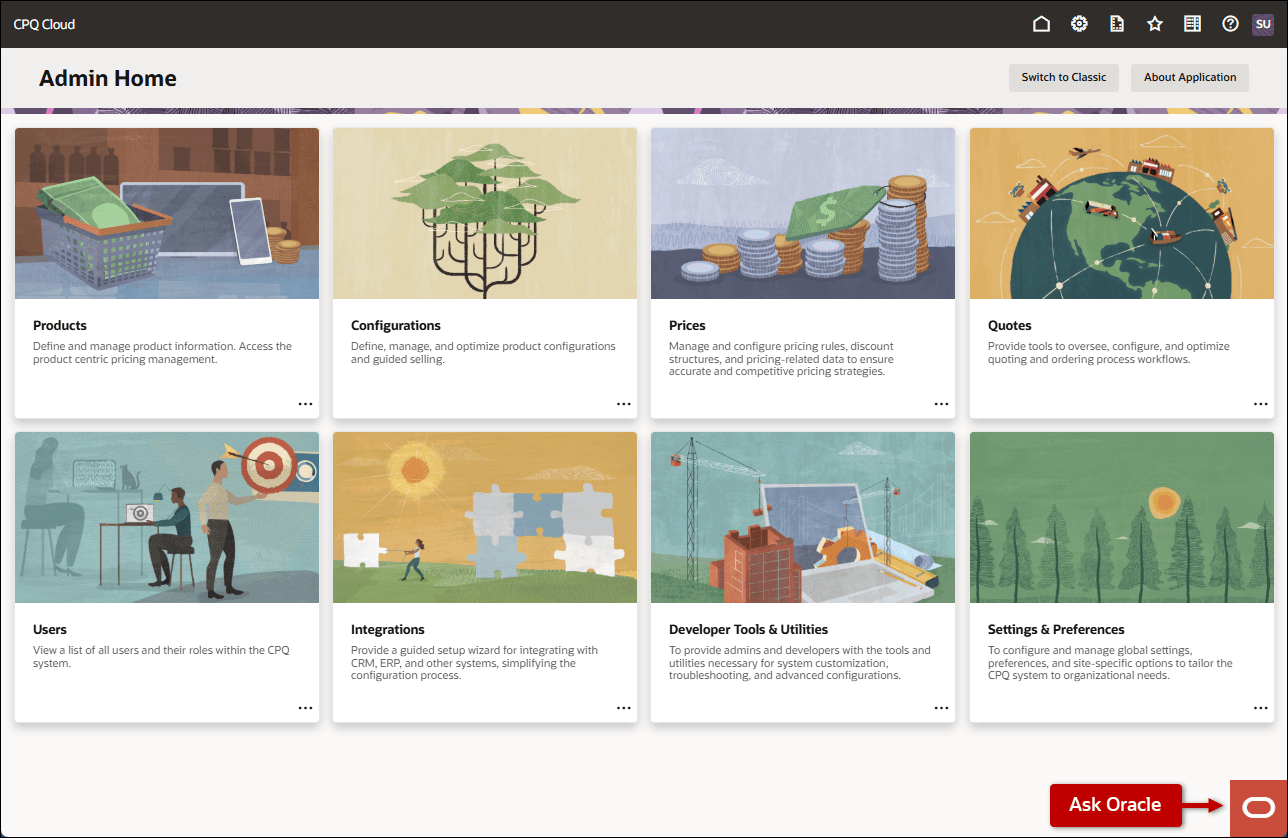
Task: Open more actions on the Users card
Action: click(305, 708)
